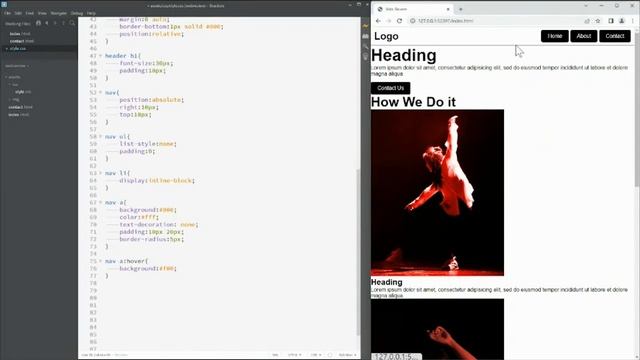Open the Chrome profile avatar
The image size is (640, 360).
tap(622, 21)
